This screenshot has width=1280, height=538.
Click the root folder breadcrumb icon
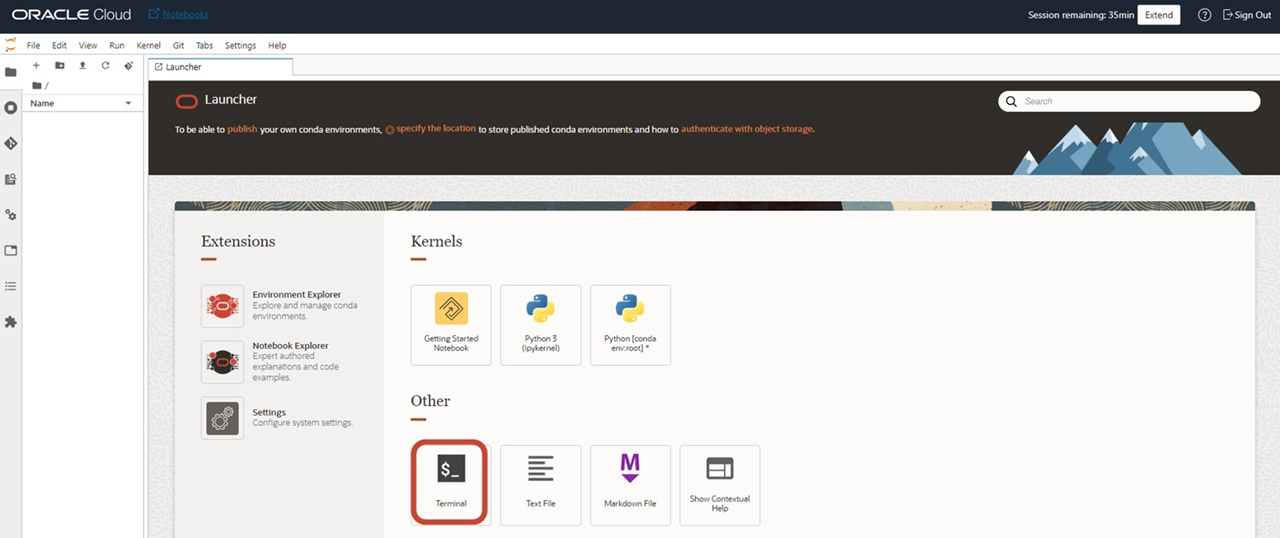point(37,86)
